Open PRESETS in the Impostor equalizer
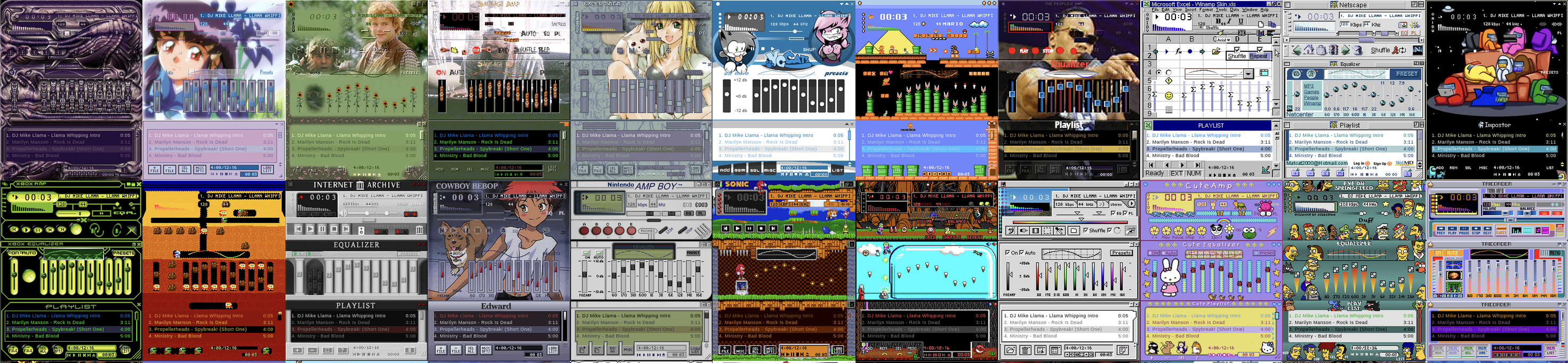Viewport: 1568px width, 363px height. pos(1550,73)
